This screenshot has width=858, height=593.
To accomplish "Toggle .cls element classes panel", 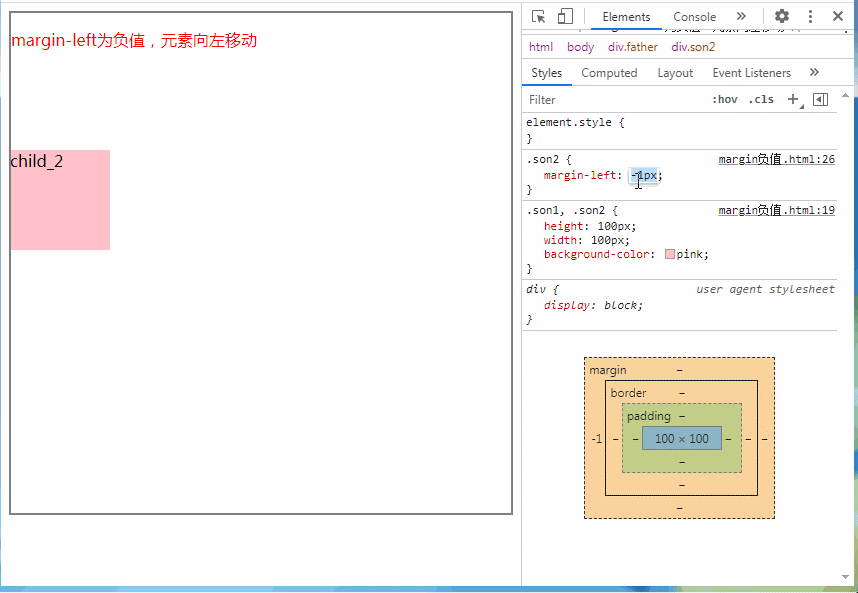I will 761,99.
